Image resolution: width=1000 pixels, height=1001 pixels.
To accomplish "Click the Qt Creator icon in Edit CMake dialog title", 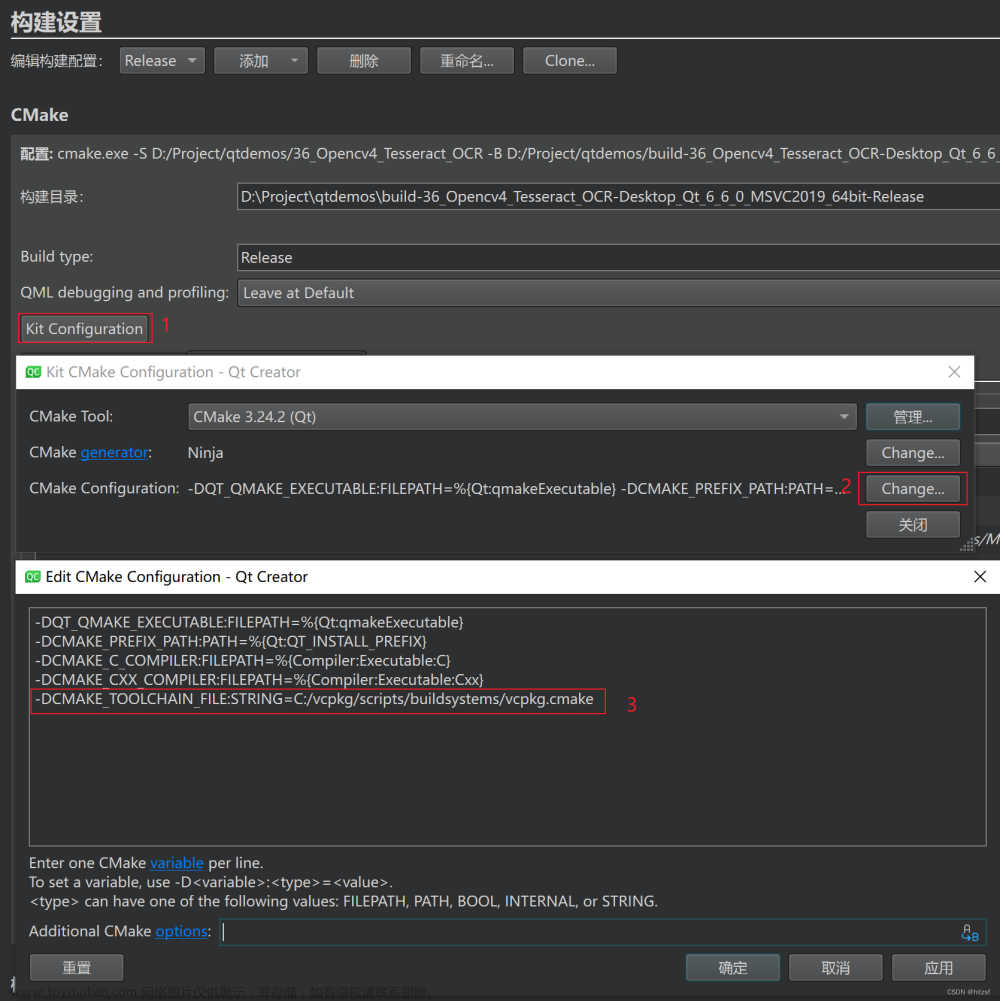I will tap(33, 576).
